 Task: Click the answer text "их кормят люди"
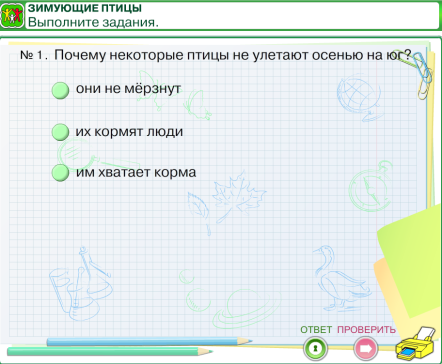pos(129,132)
